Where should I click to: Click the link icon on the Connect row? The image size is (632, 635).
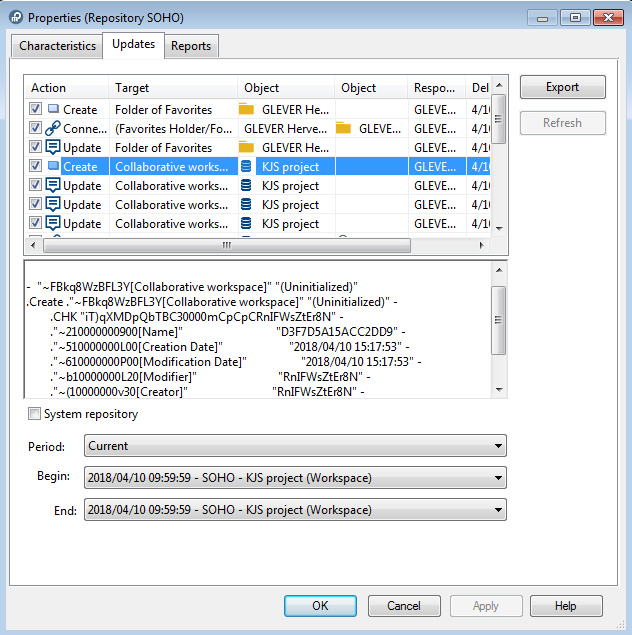(53, 129)
